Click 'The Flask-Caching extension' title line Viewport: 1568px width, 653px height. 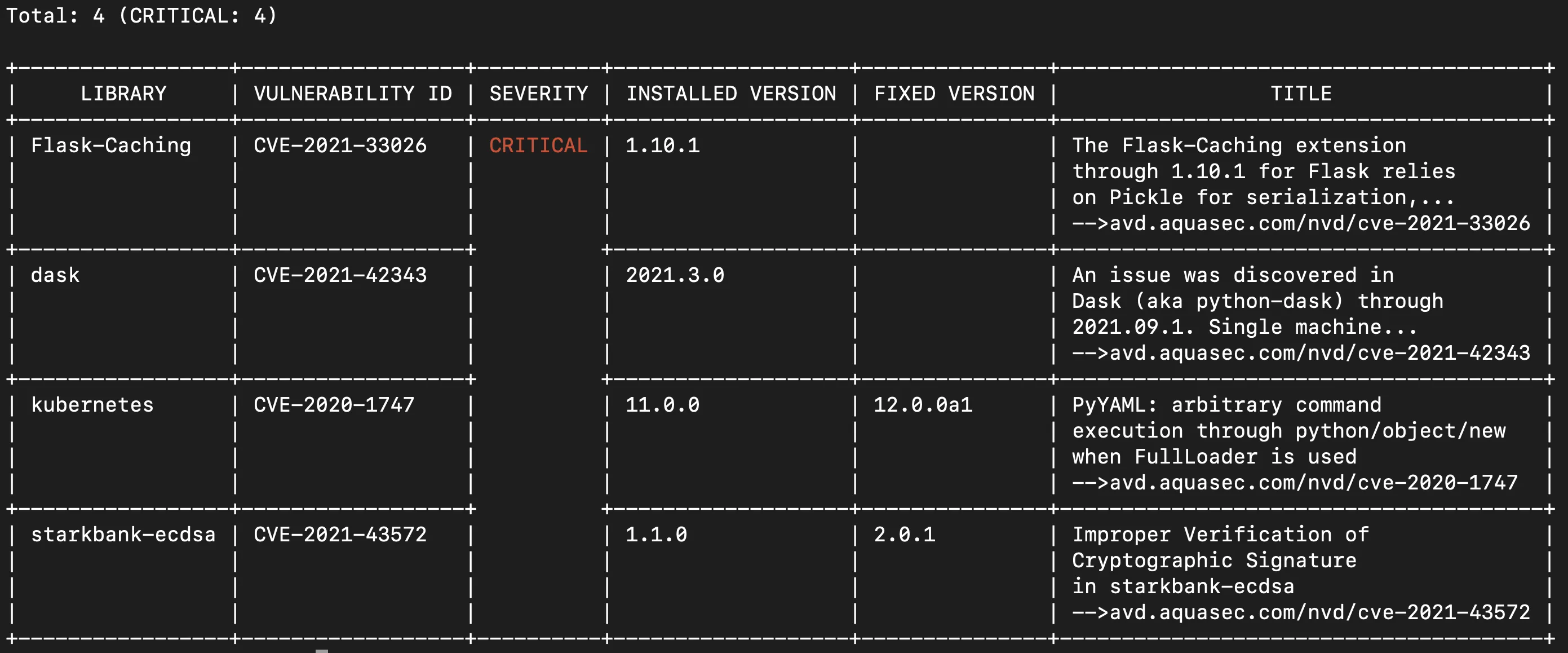1239,145
